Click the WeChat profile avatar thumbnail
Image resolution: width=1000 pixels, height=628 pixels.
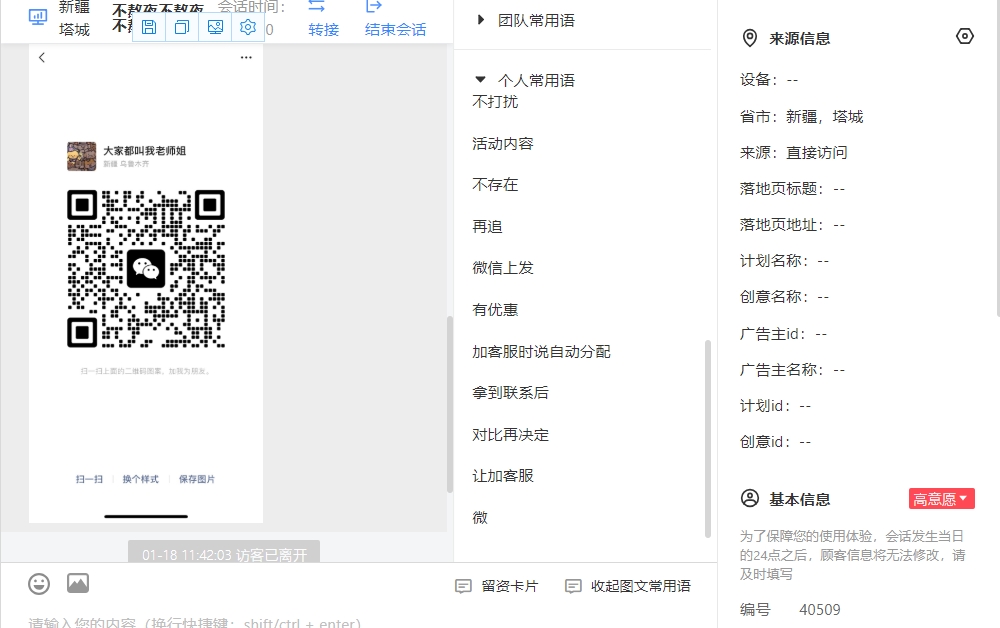[82, 156]
